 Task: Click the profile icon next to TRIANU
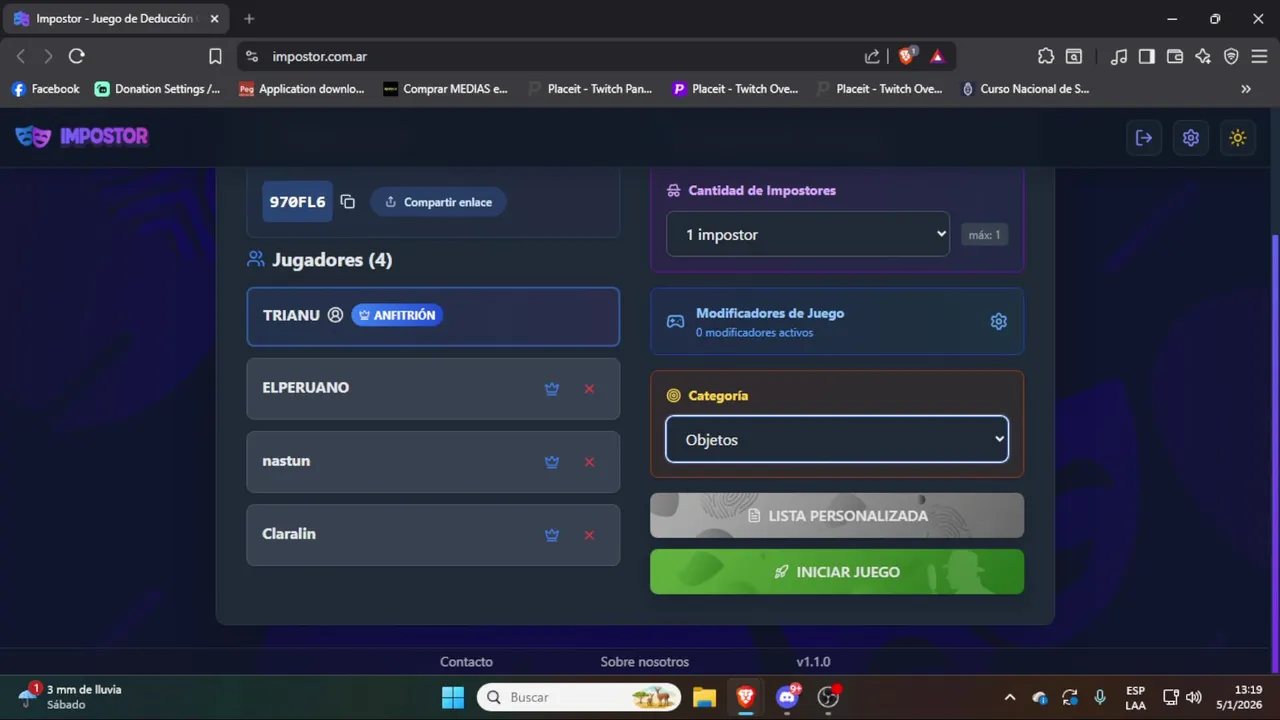(x=336, y=315)
